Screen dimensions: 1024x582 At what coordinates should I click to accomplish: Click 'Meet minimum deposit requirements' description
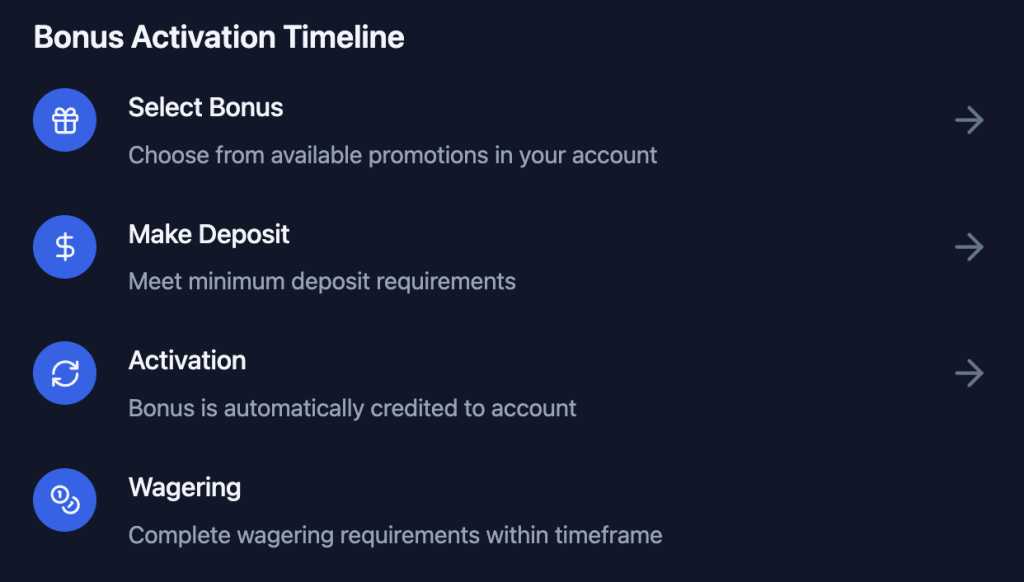pos(322,282)
